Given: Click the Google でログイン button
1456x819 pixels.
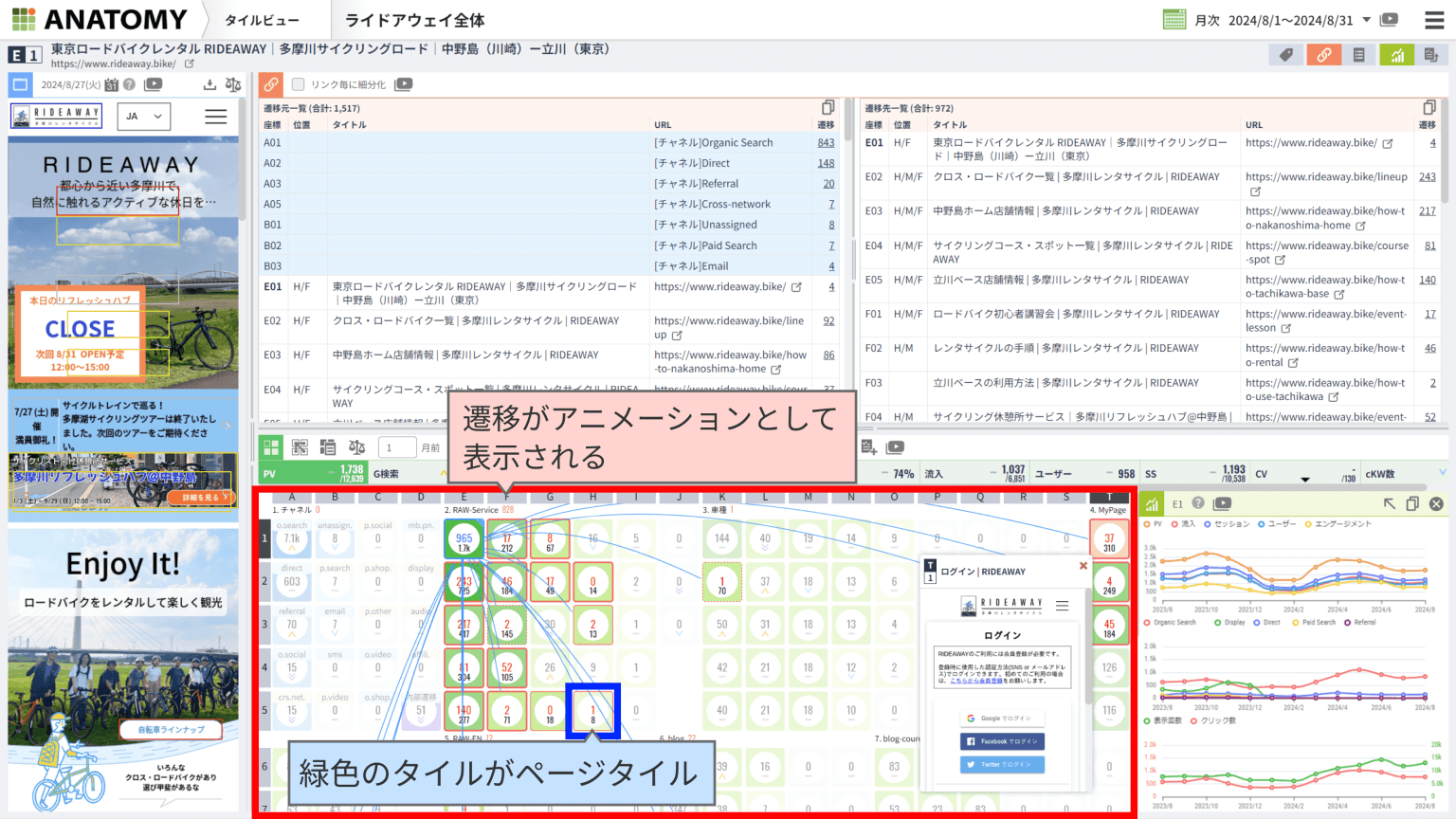Looking at the screenshot, I should point(1002,719).
